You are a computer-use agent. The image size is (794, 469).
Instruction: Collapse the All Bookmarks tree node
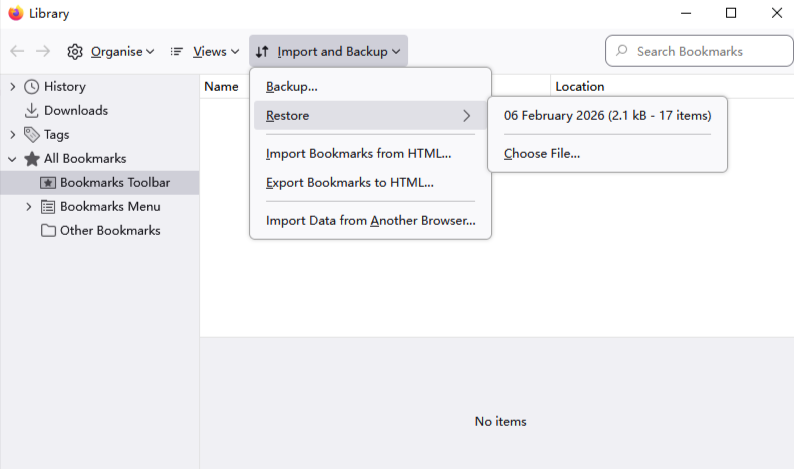pyautogui.click(x=12, y=159)
